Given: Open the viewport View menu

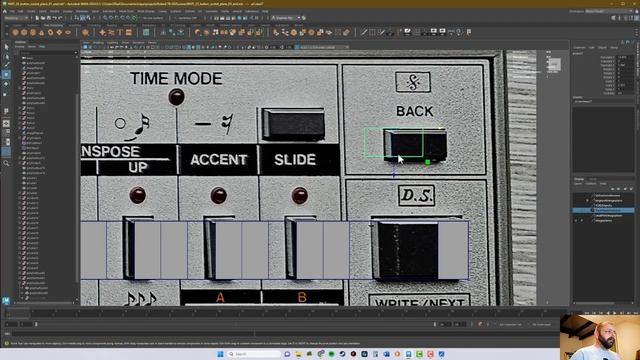Looking at the screenshot, I should coord(87,42).
